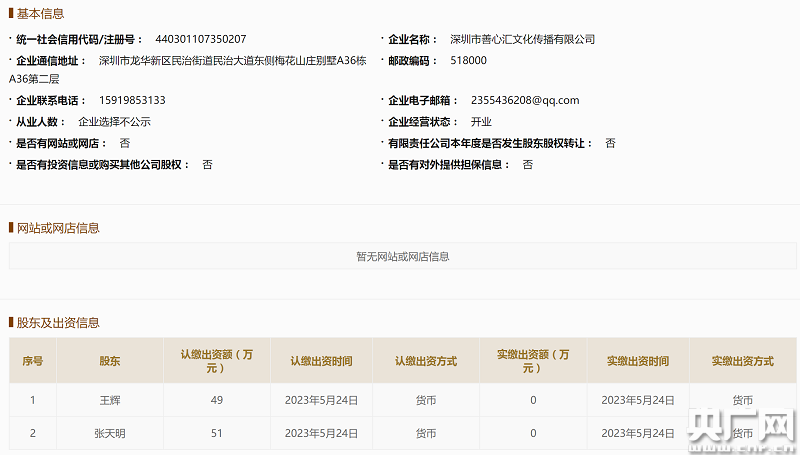Click the postal code 518000

click(x=469, y=60)
